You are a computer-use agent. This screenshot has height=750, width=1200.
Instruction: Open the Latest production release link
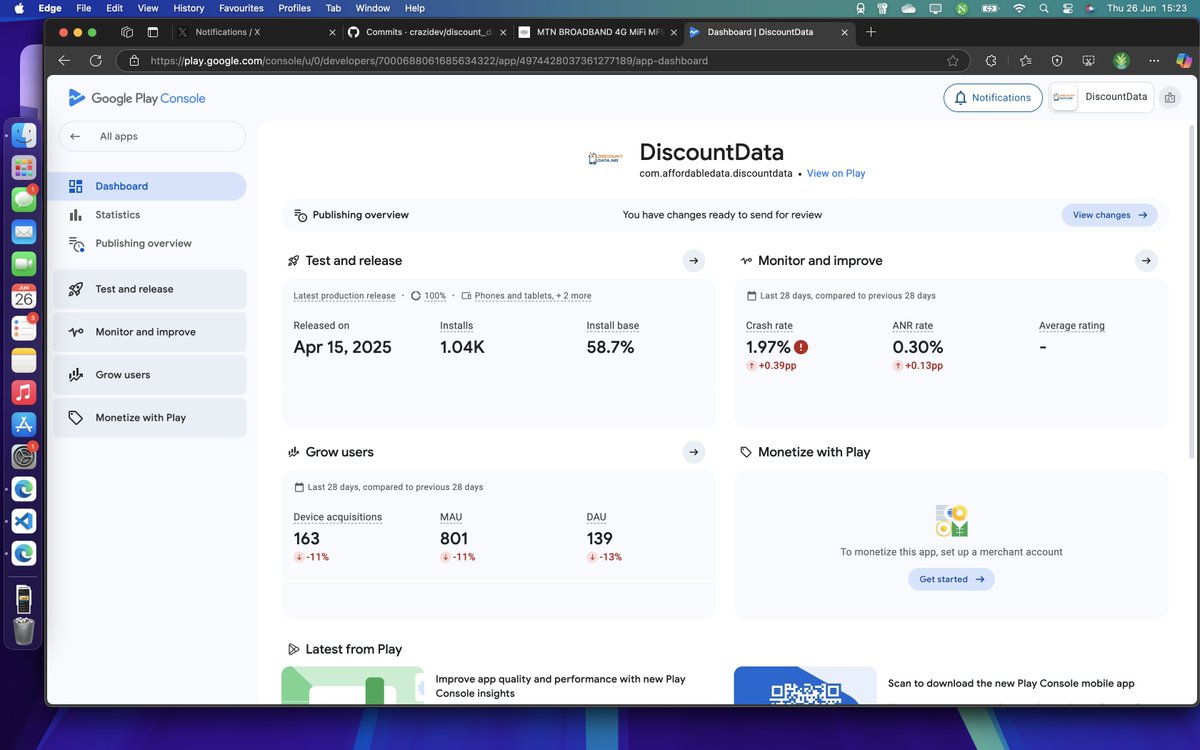pyautogui.click(x=344, y=296)
